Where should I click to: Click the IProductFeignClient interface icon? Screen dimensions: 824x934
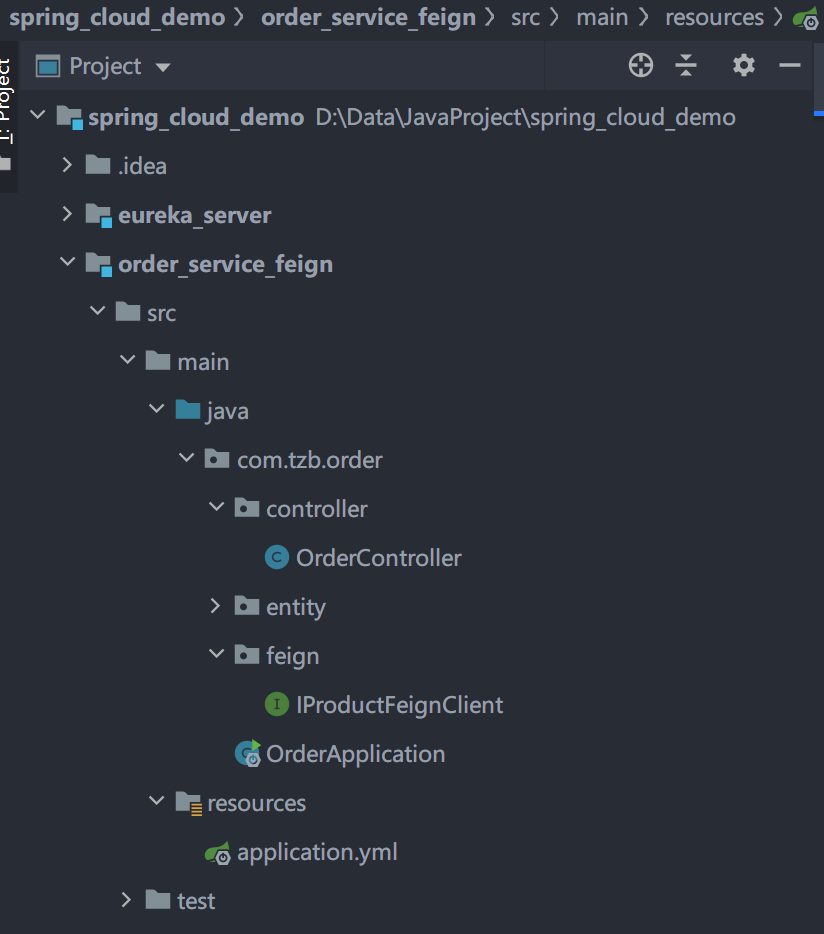276,705
